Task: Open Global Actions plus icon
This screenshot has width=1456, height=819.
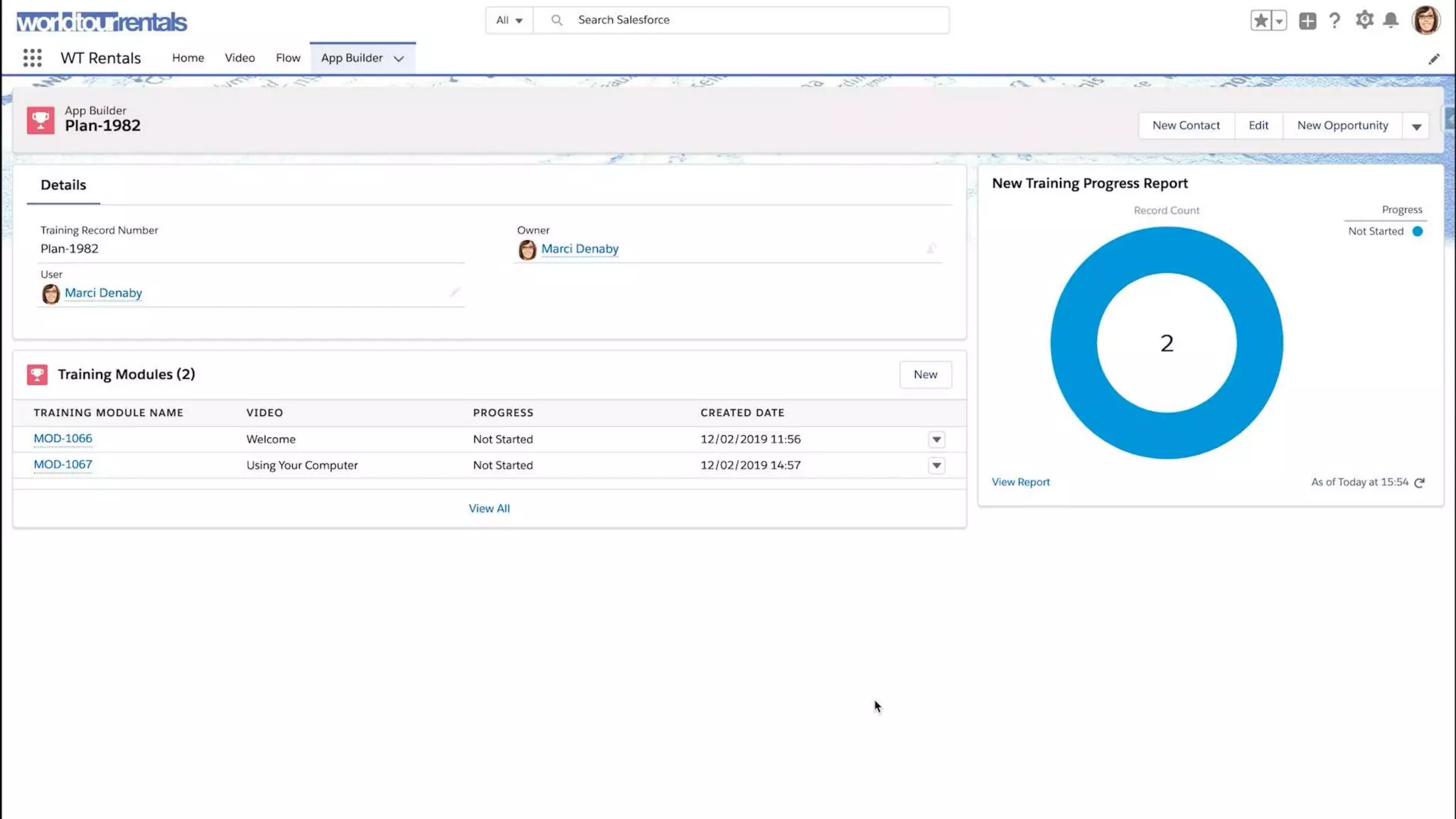Action: coord(1307,21)
